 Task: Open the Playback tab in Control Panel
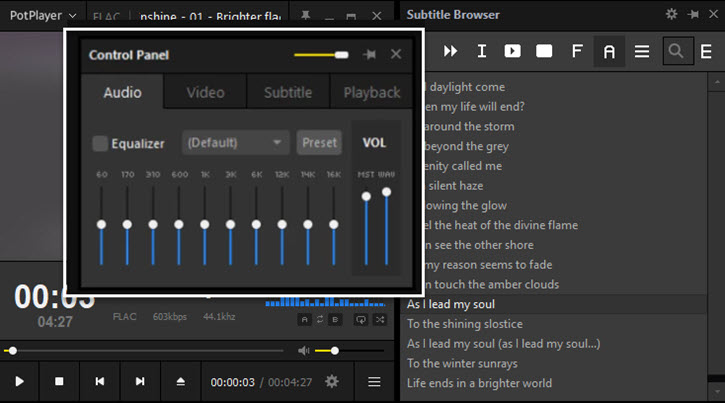[371, 93]
